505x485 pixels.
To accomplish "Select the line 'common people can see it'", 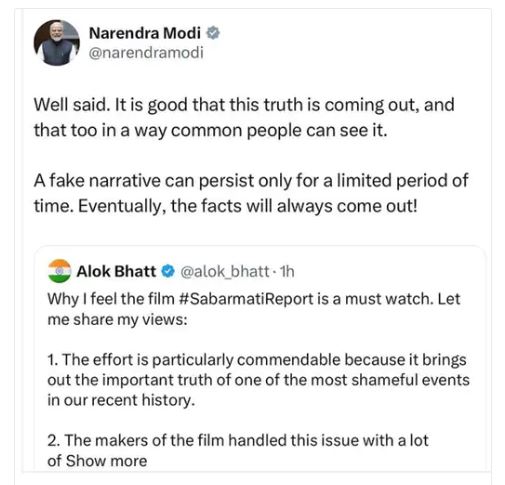I will 279,130.
